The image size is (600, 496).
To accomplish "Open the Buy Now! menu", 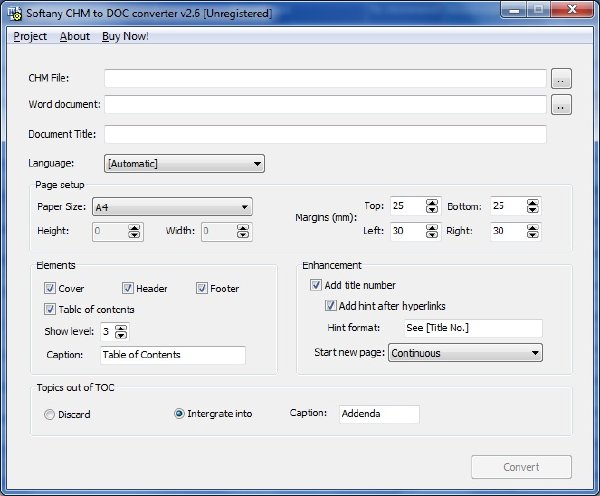I will coord(125,36).
